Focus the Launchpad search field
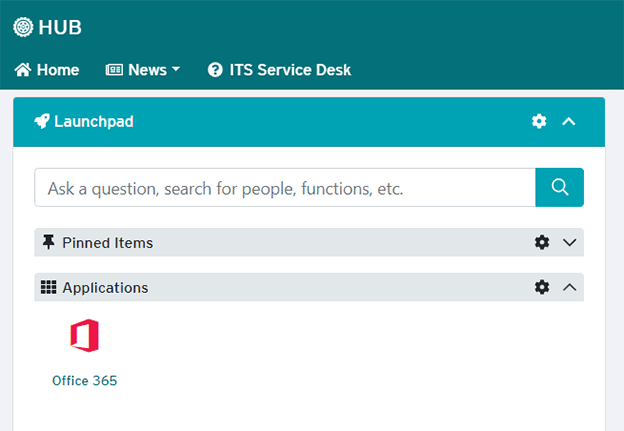Image resolution: width=624 pixels, height=431 pixels. [x=285, y=187]
